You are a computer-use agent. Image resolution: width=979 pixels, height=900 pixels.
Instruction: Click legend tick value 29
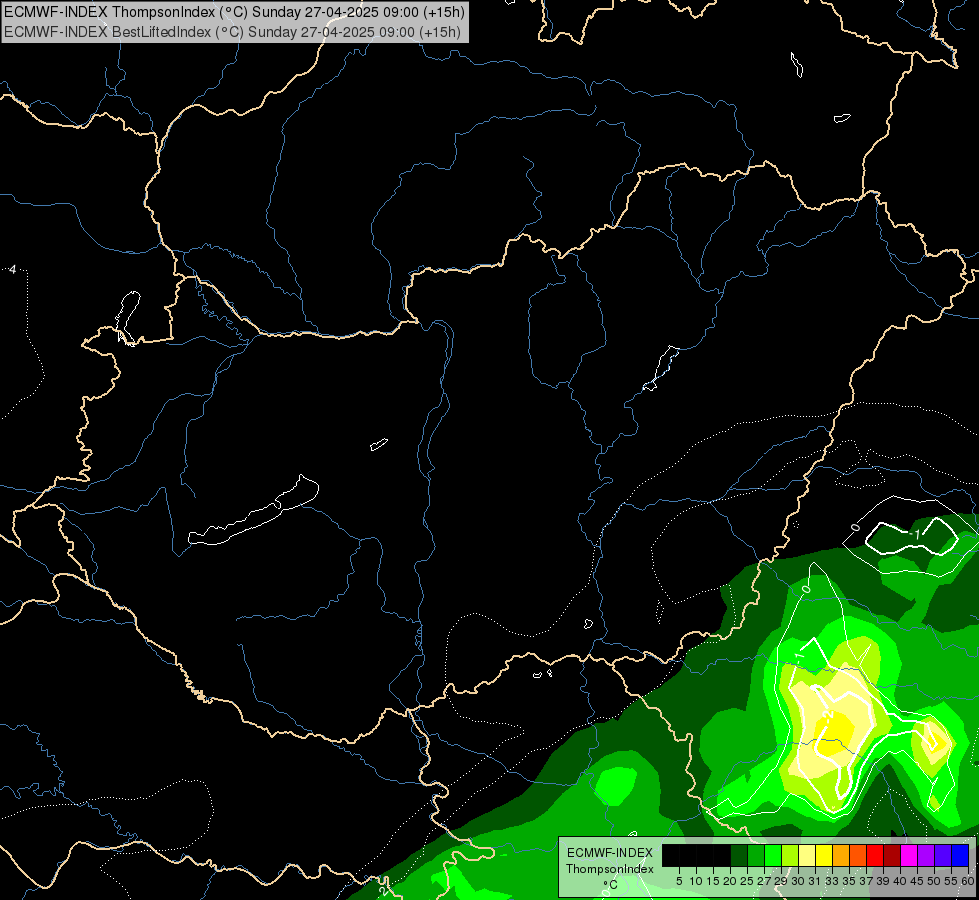[780, 881]
